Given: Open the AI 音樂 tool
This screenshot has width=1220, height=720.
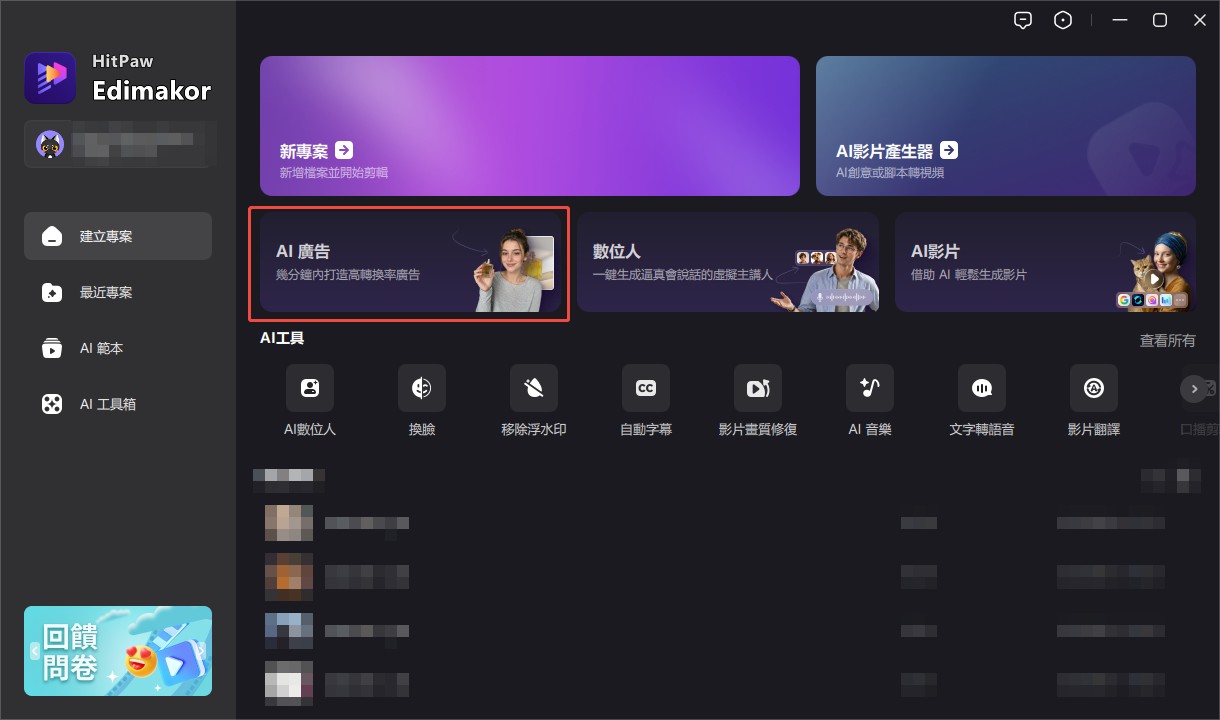Looking at the screenshot, I should pos(870,388).
